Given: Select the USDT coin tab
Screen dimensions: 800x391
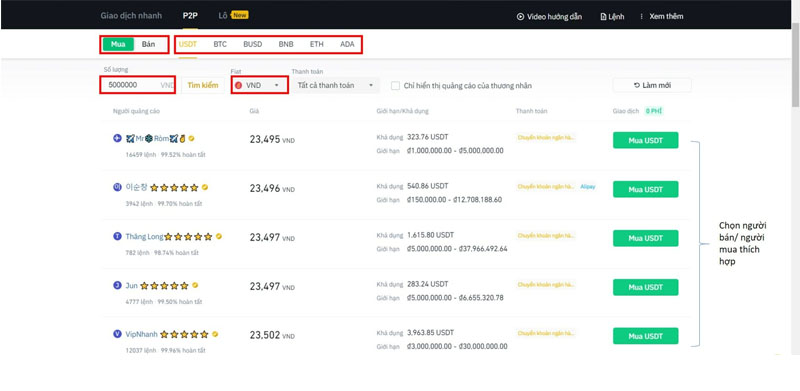Looking at the screenshot, I should point(188,44).
